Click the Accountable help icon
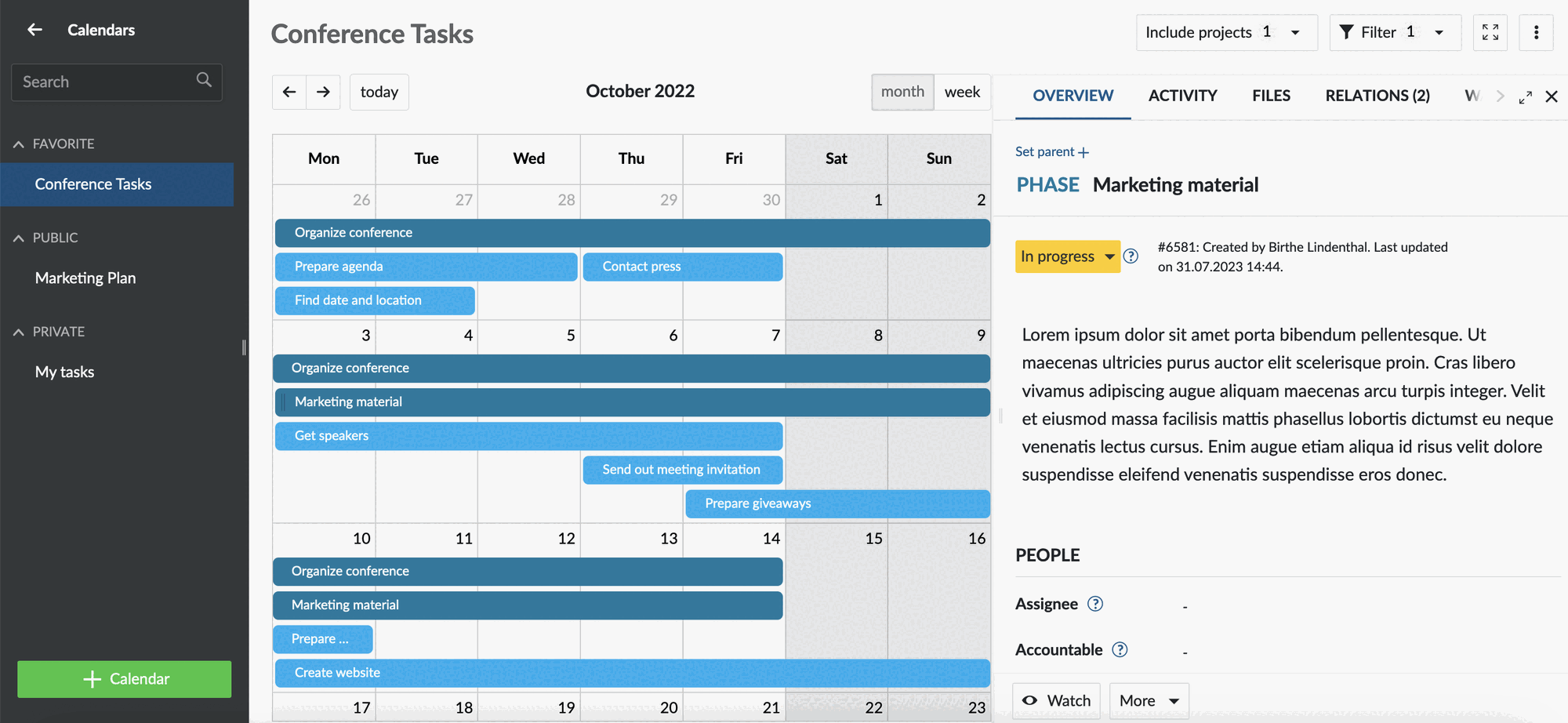The image size is (1568, 723). tap(1120, 649)
